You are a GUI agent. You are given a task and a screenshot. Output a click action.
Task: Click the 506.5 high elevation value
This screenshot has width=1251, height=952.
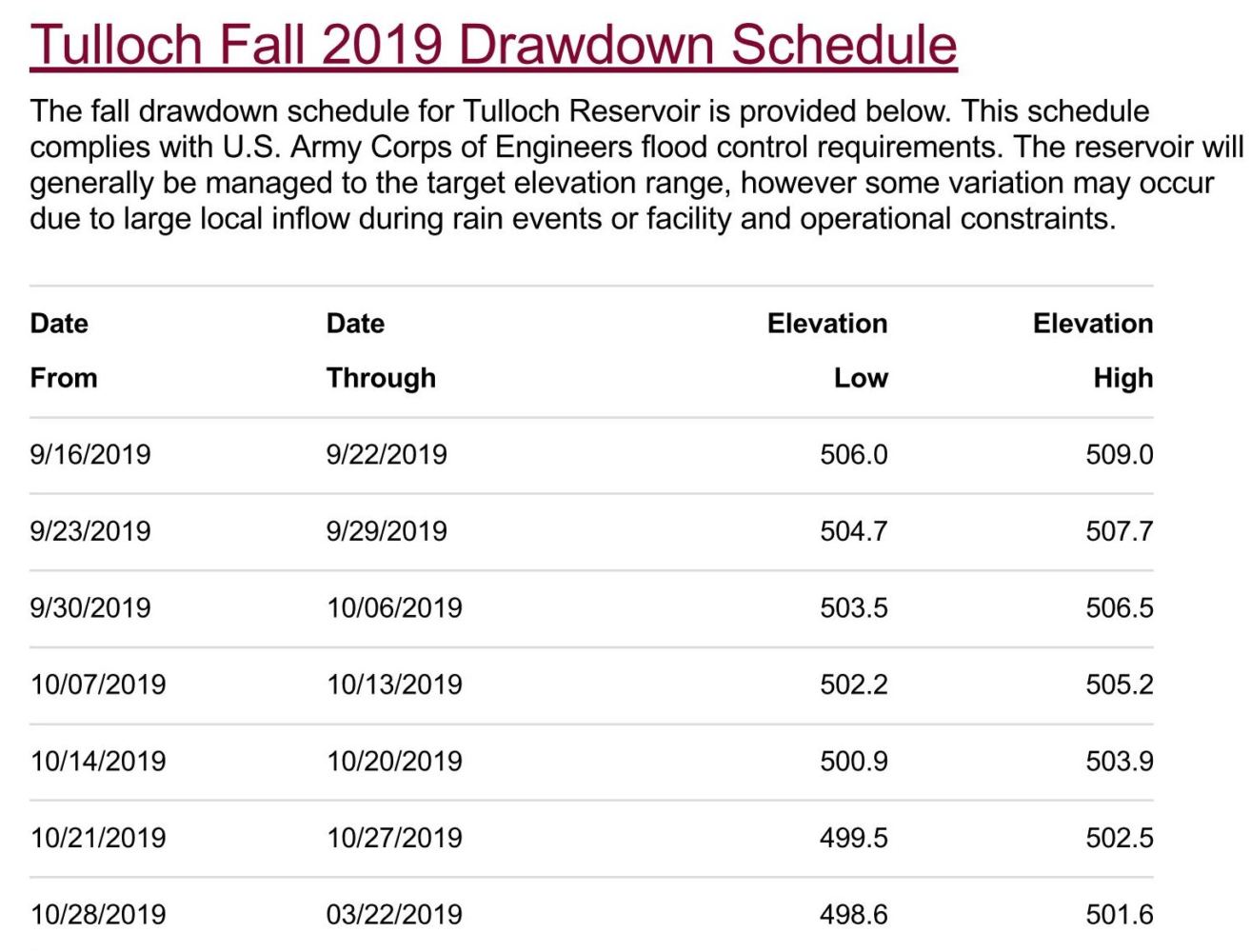click(x=1120, y=607)
